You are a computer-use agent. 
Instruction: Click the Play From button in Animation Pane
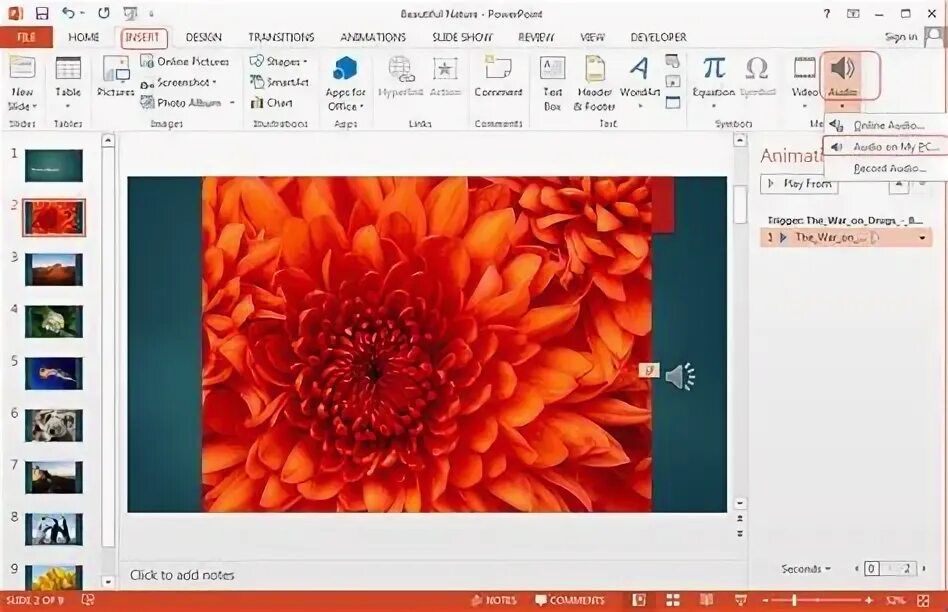tap(799, 183)
